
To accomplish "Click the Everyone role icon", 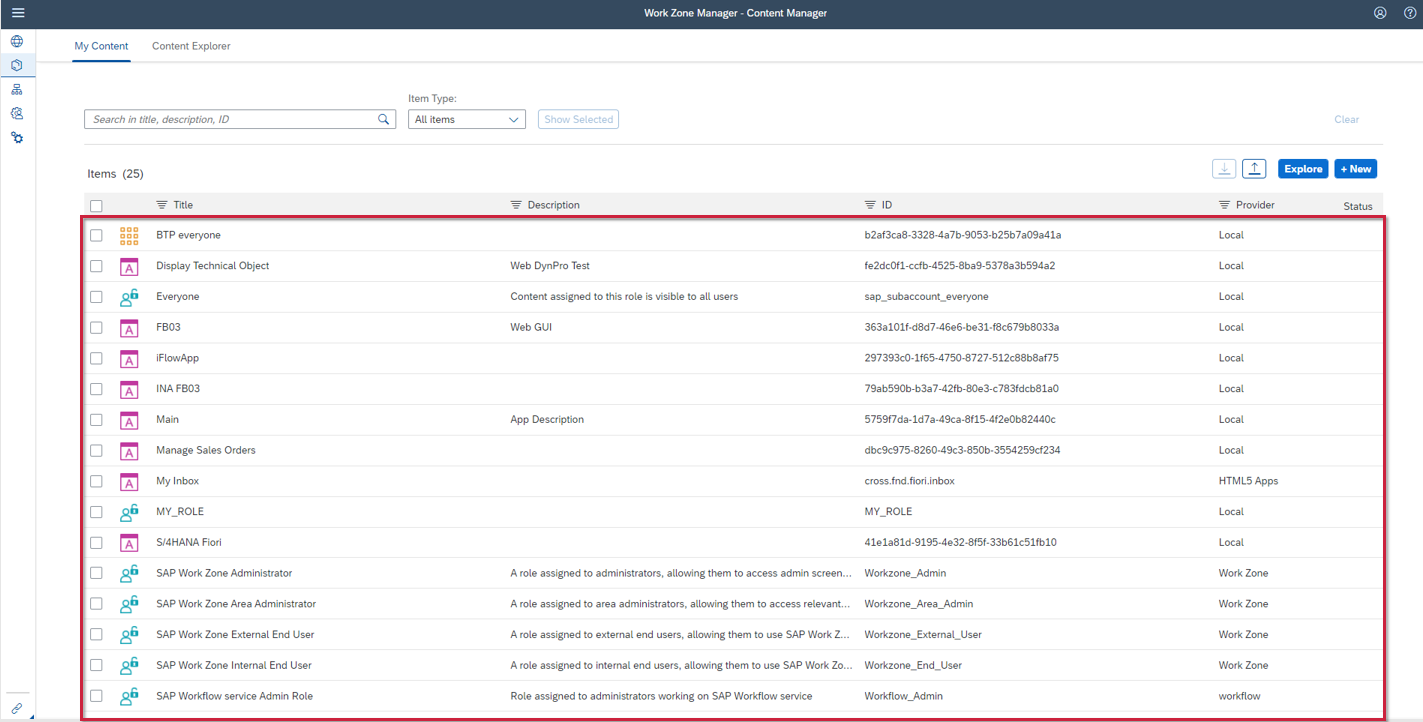I will 129,297.
